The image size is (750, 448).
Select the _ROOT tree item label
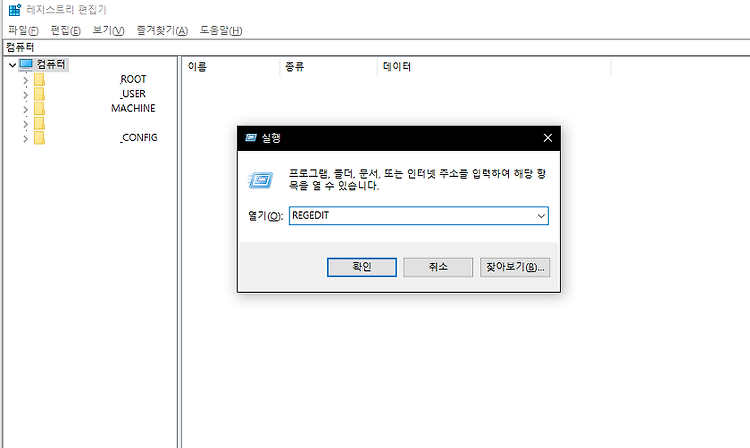pos(133,79)
